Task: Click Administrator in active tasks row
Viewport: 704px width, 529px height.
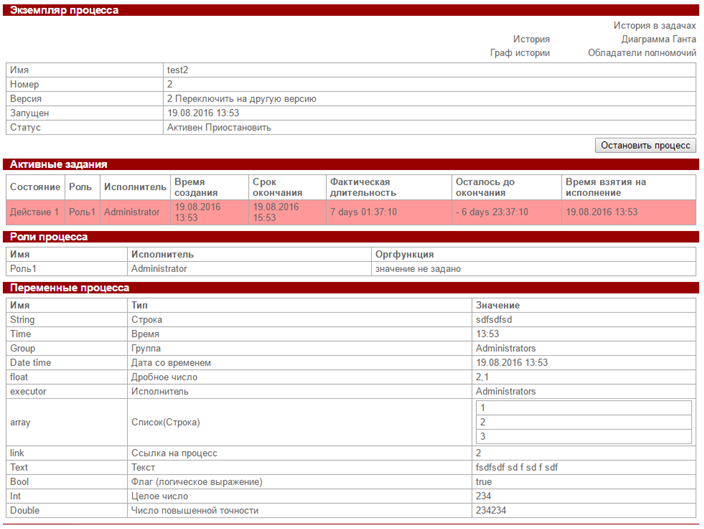Action: coord(132,212)
